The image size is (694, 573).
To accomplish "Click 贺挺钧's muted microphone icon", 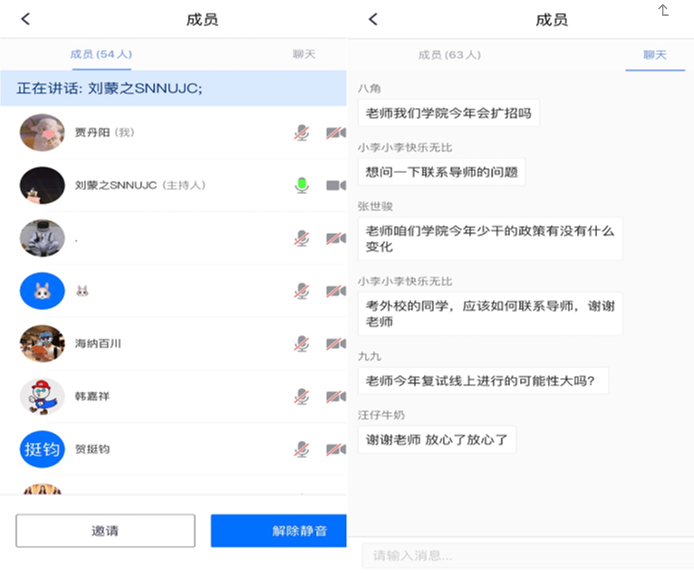I will coord(301,450).
